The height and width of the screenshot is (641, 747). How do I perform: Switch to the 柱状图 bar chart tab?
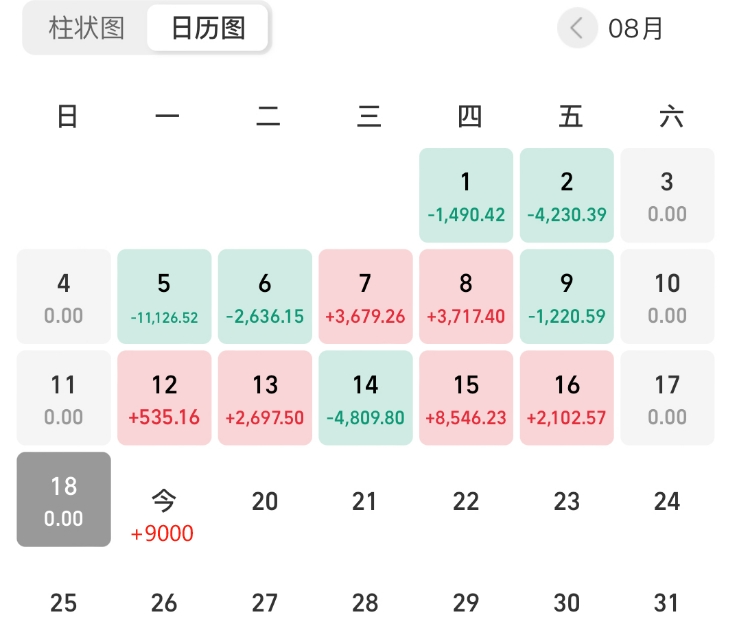click(x=86, y=28)
